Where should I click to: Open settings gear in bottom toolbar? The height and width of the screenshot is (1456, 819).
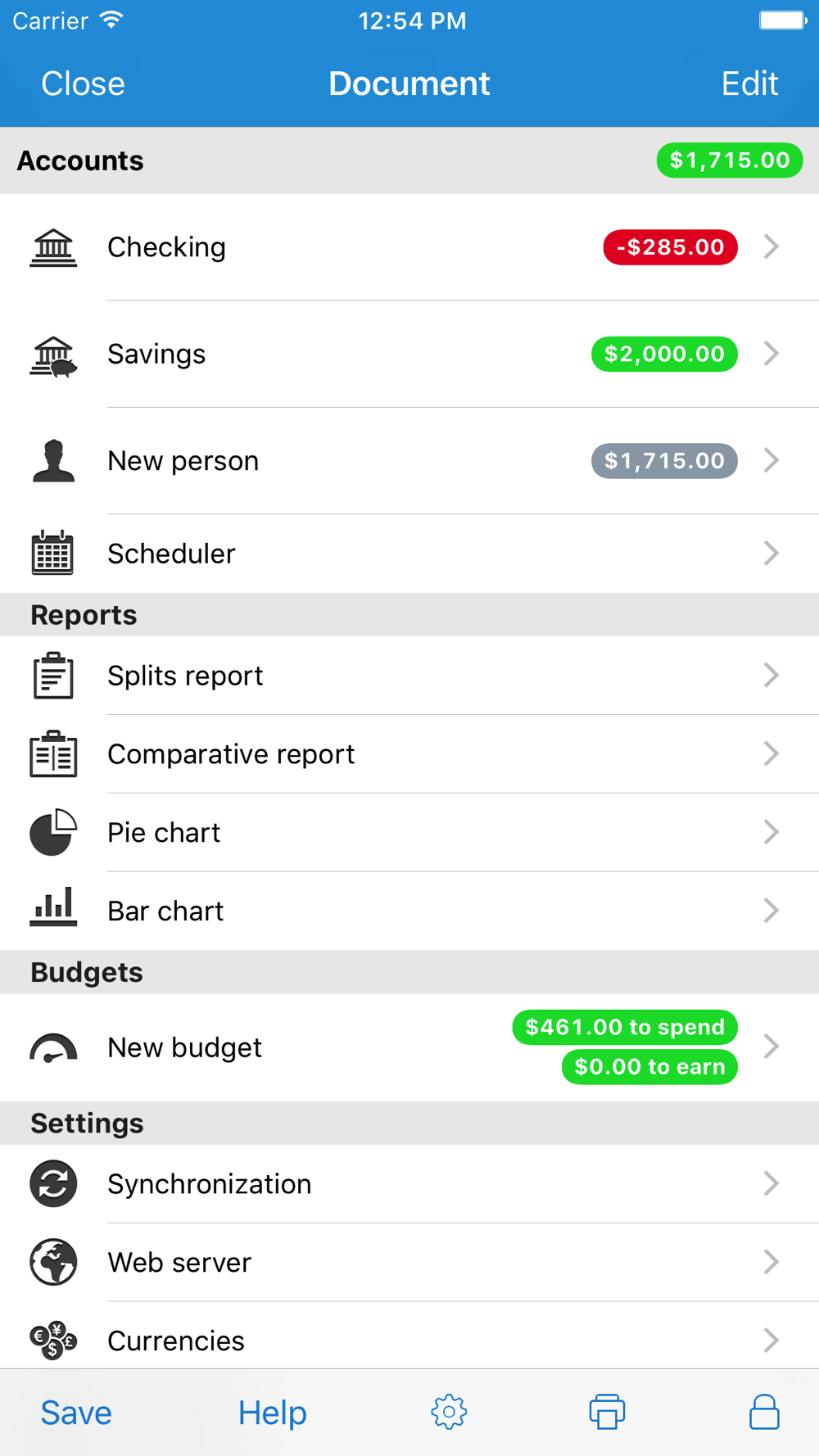click(449, 1412)
